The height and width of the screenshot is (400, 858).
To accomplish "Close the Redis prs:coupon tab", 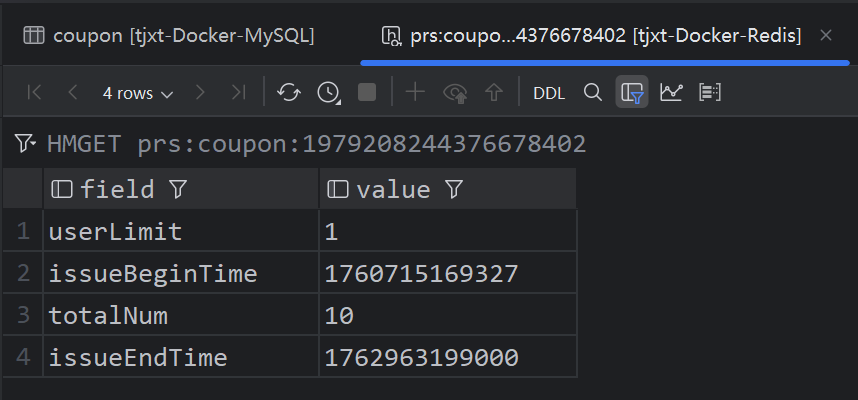I will [826, 36].
